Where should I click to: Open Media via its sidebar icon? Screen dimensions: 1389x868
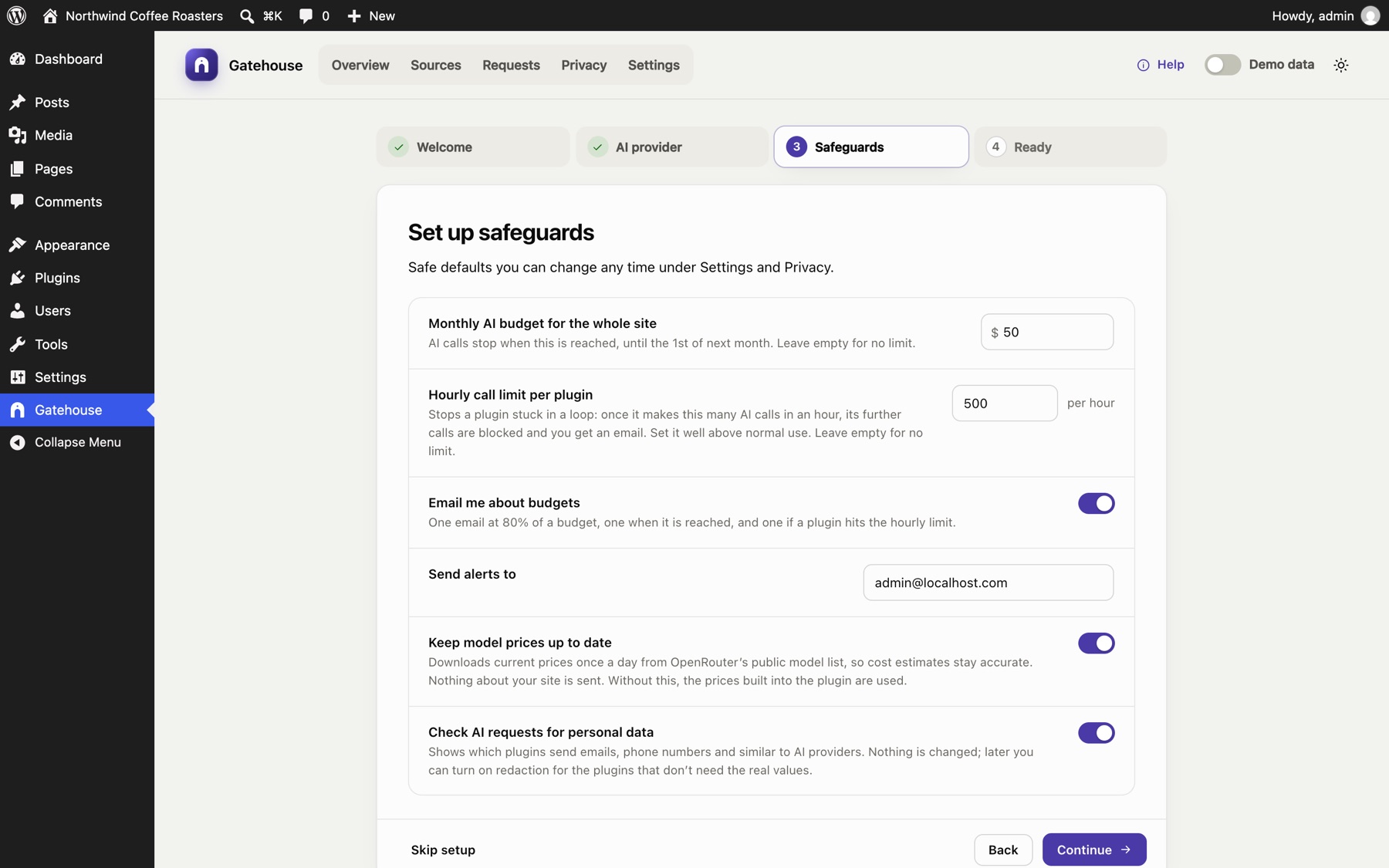pos(18,135)
